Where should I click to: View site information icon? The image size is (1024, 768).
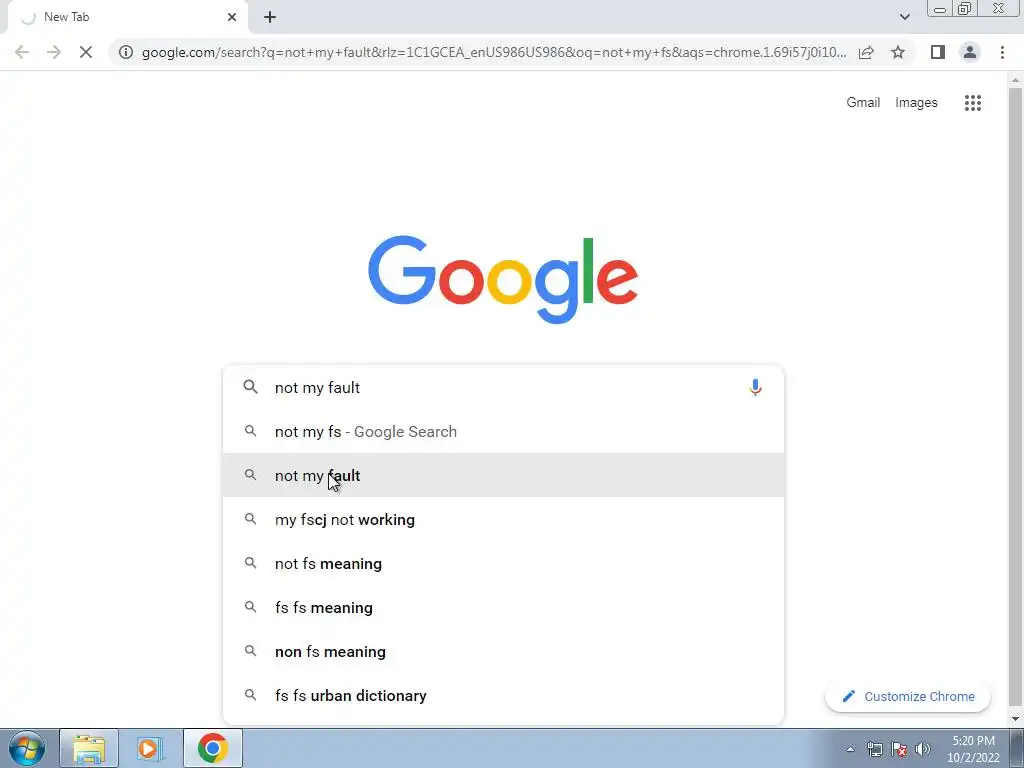[x=126, y=52]
